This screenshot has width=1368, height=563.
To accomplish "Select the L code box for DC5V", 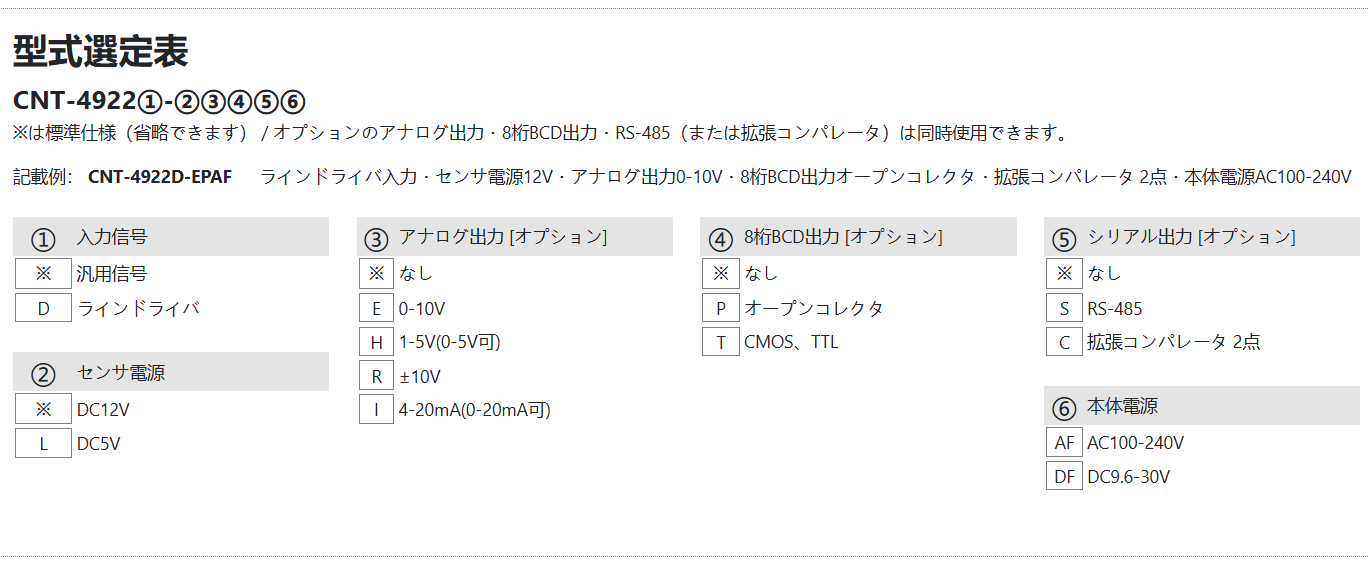I will coord(43,443).
